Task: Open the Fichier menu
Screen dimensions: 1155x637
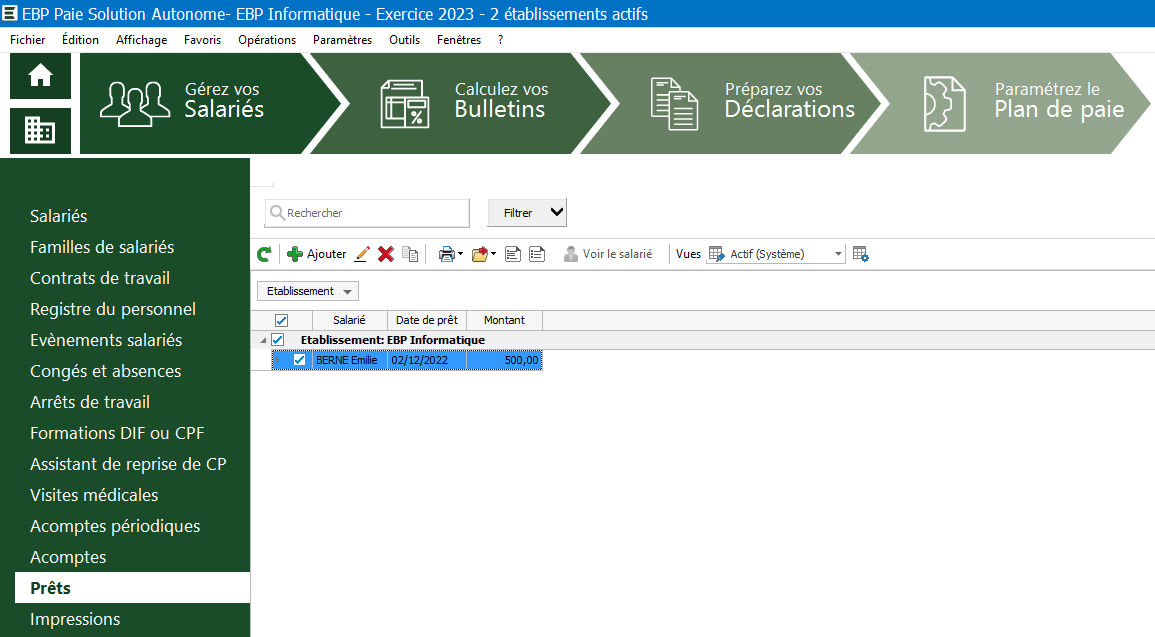Action: point(27,40)
